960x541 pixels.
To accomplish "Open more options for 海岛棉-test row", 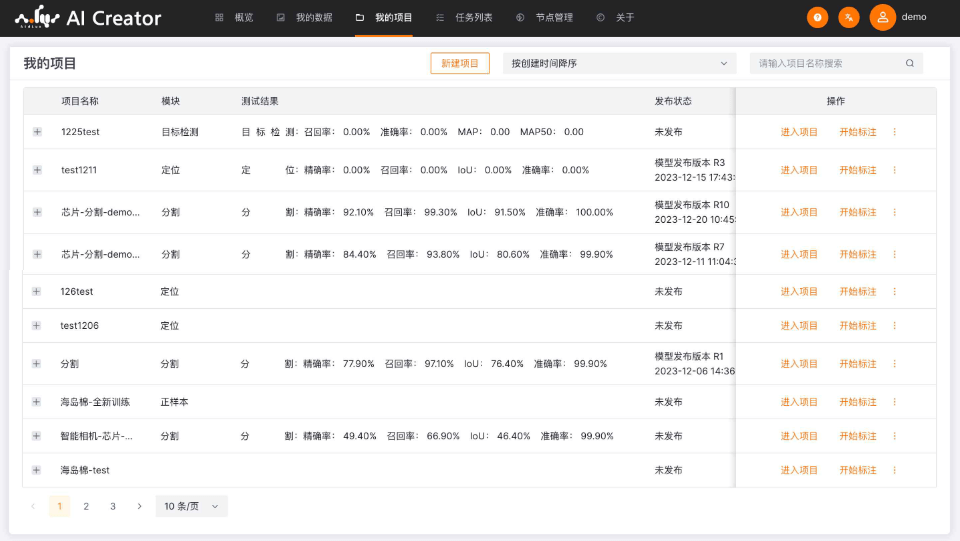I will [895, 470].
